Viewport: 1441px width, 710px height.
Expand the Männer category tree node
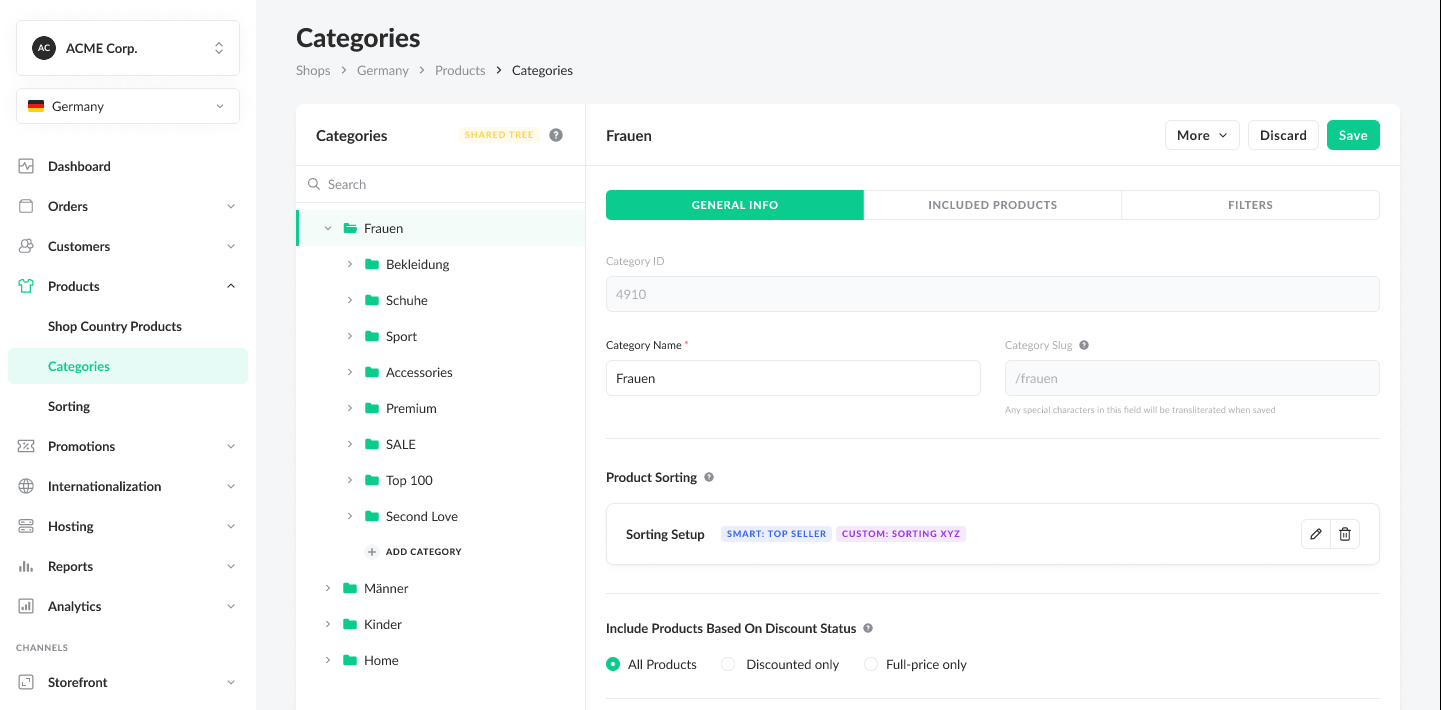328,588
